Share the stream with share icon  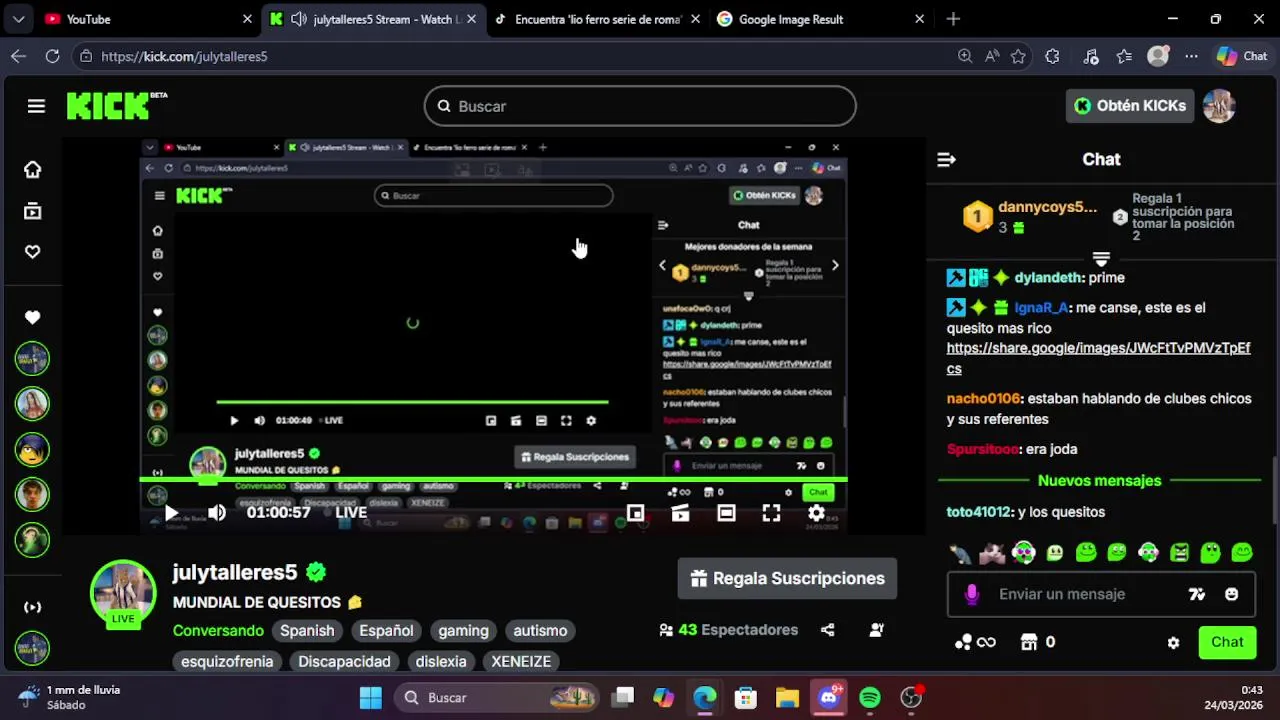point(827,630)
